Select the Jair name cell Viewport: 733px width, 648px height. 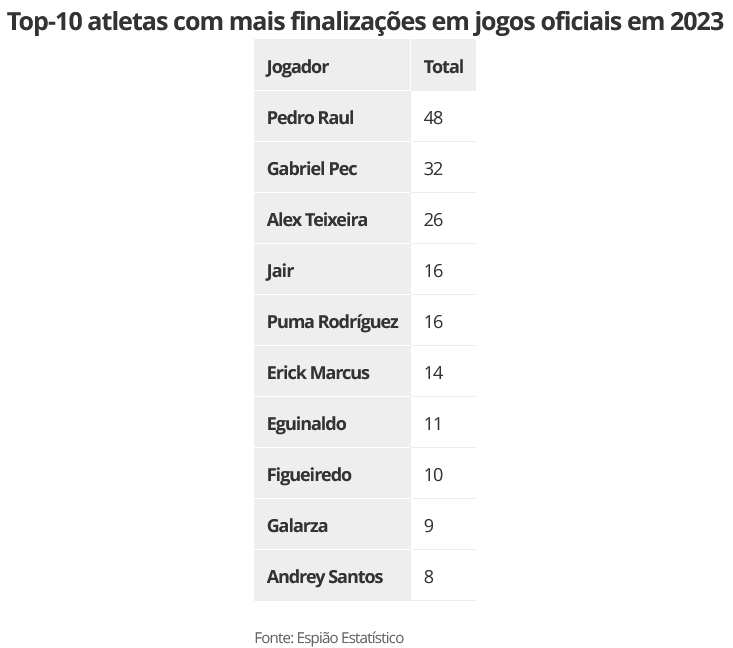coord(281,271)
